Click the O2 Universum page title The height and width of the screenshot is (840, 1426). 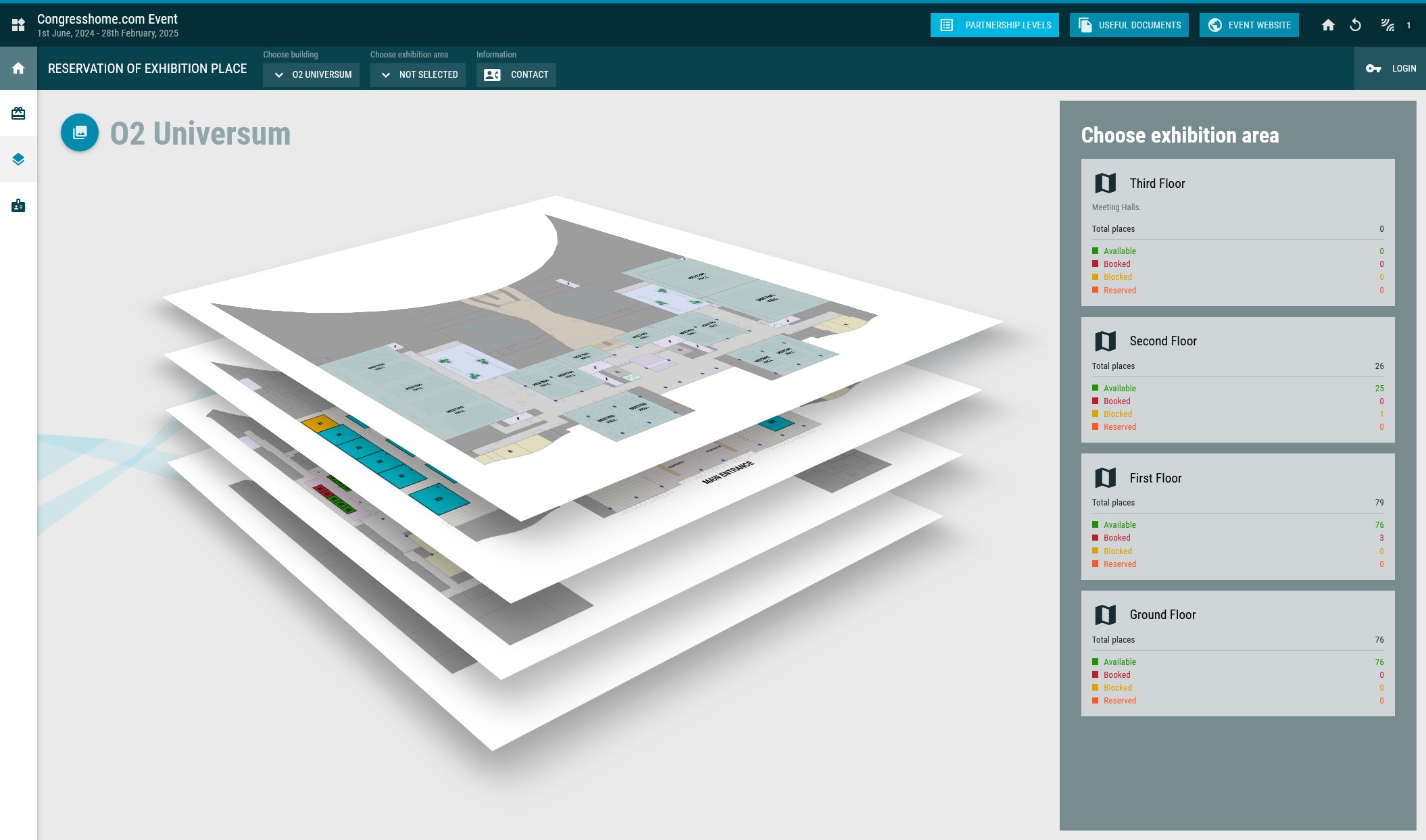tap(200, 133)
